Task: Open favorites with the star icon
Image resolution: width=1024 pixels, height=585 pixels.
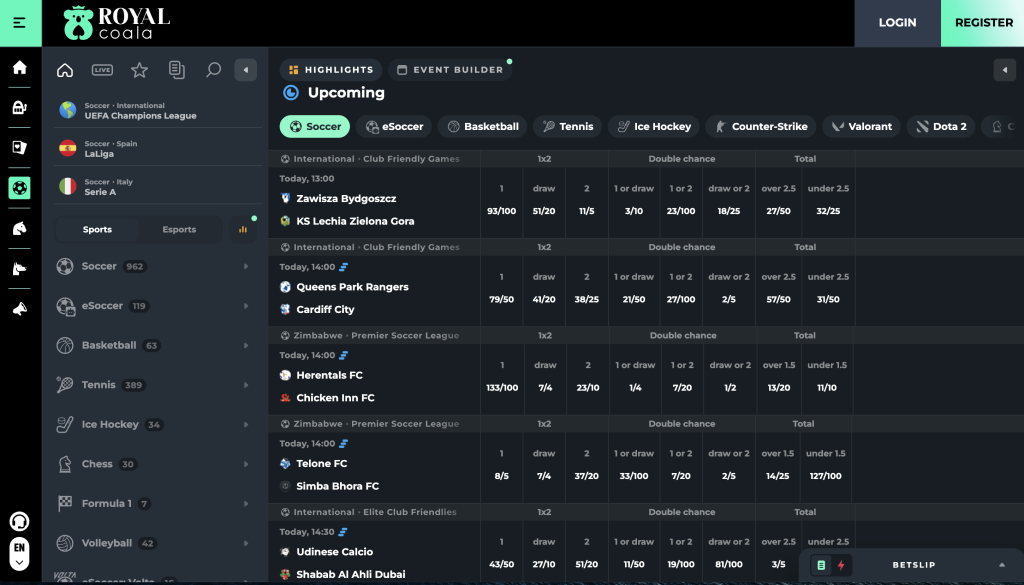Action: pos(139,70)
